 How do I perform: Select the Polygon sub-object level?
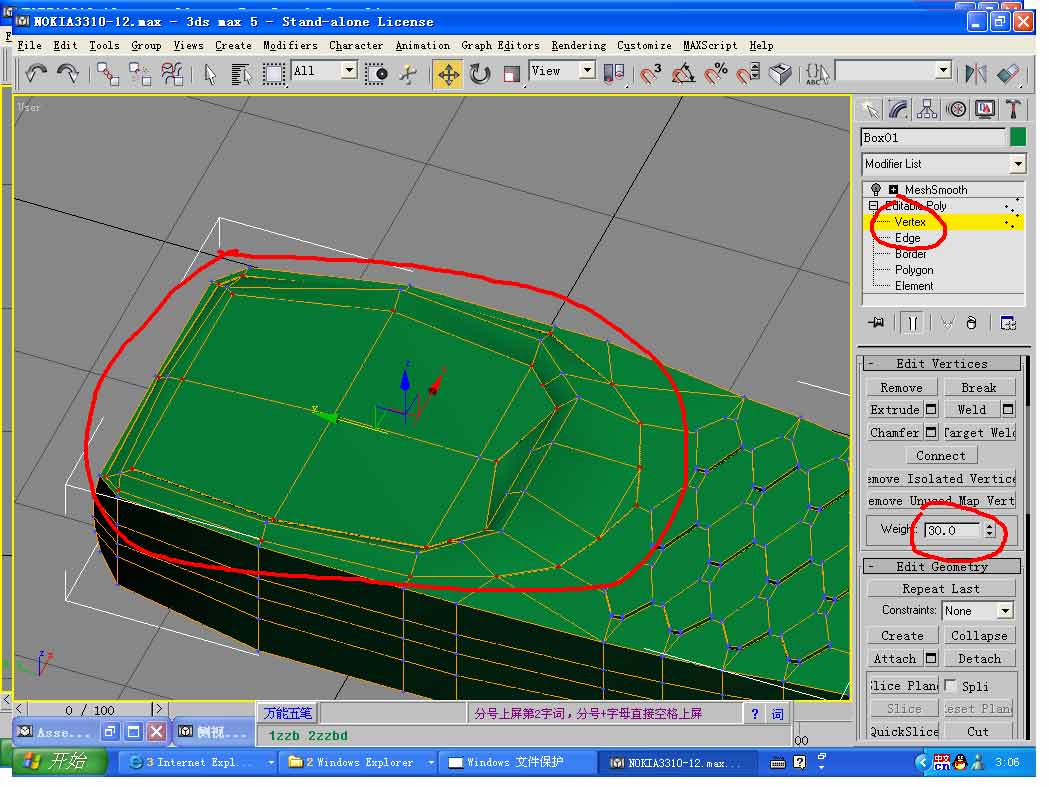(914, 270)
